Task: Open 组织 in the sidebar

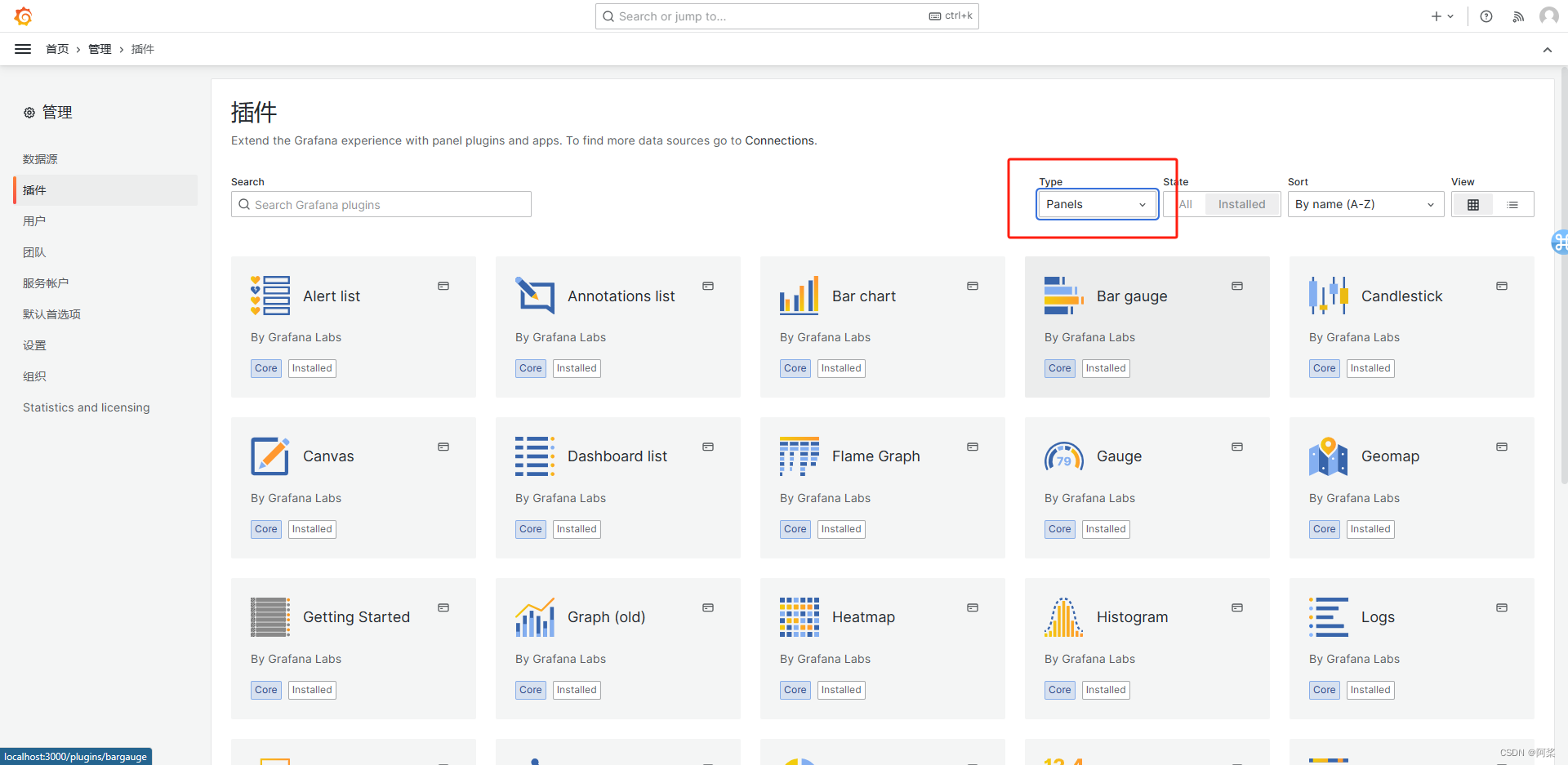Action: (34, 376)
